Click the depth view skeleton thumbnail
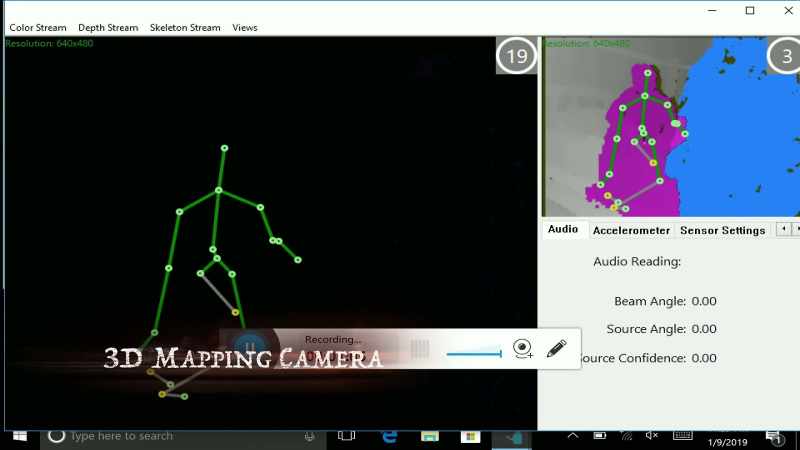Screen dimensions: 800x450 coord(671,127)
